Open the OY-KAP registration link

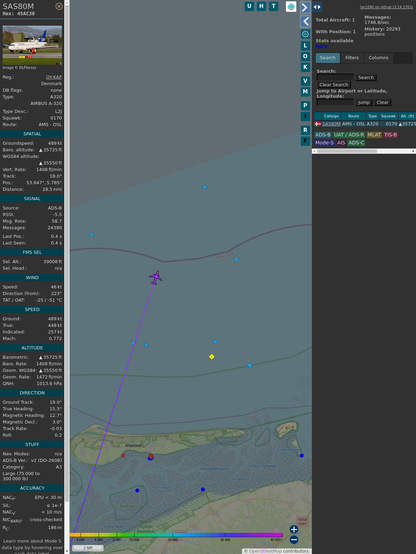click(54, 77)
